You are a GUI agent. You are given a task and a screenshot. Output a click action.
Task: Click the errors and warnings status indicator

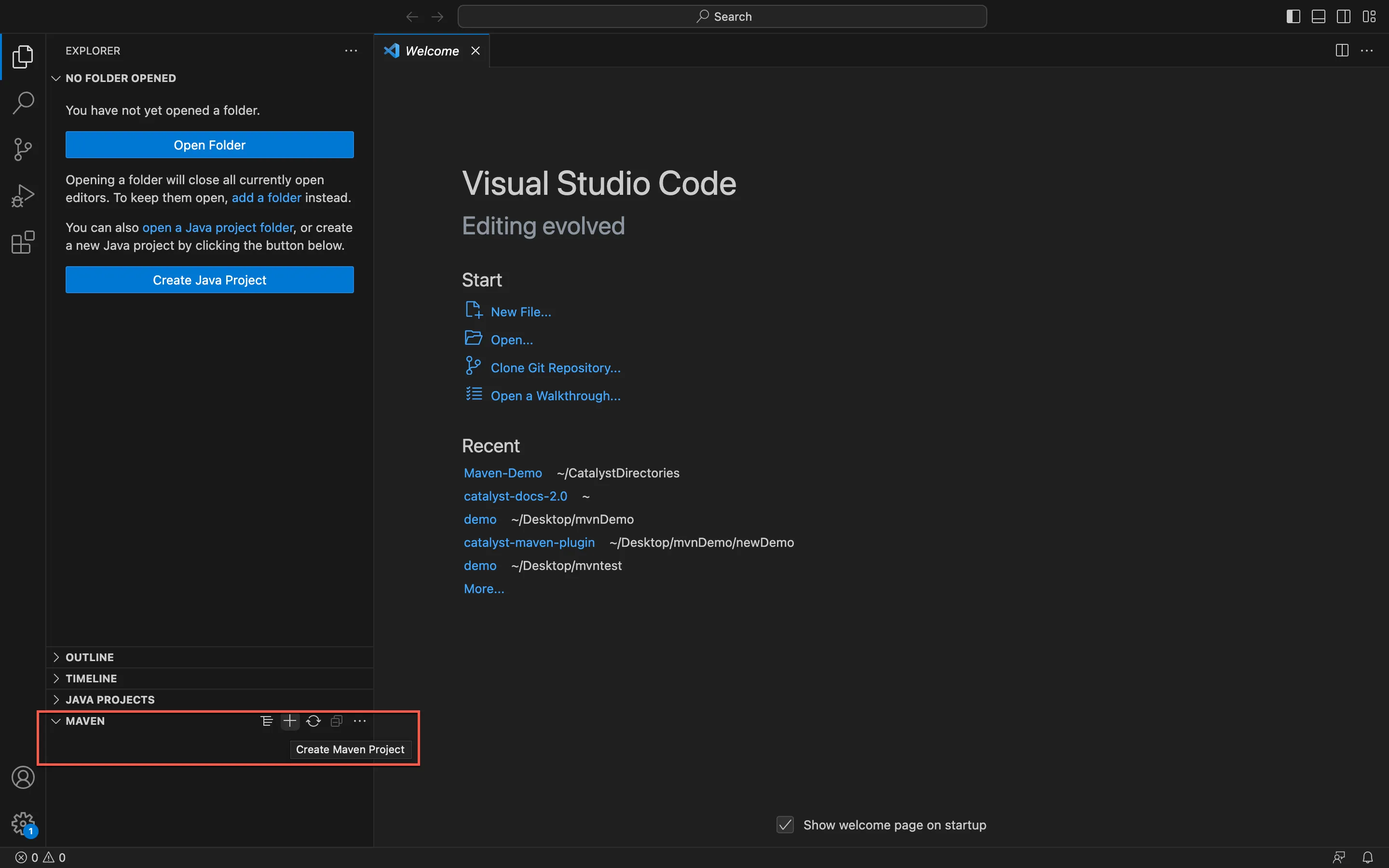[40, 857]
